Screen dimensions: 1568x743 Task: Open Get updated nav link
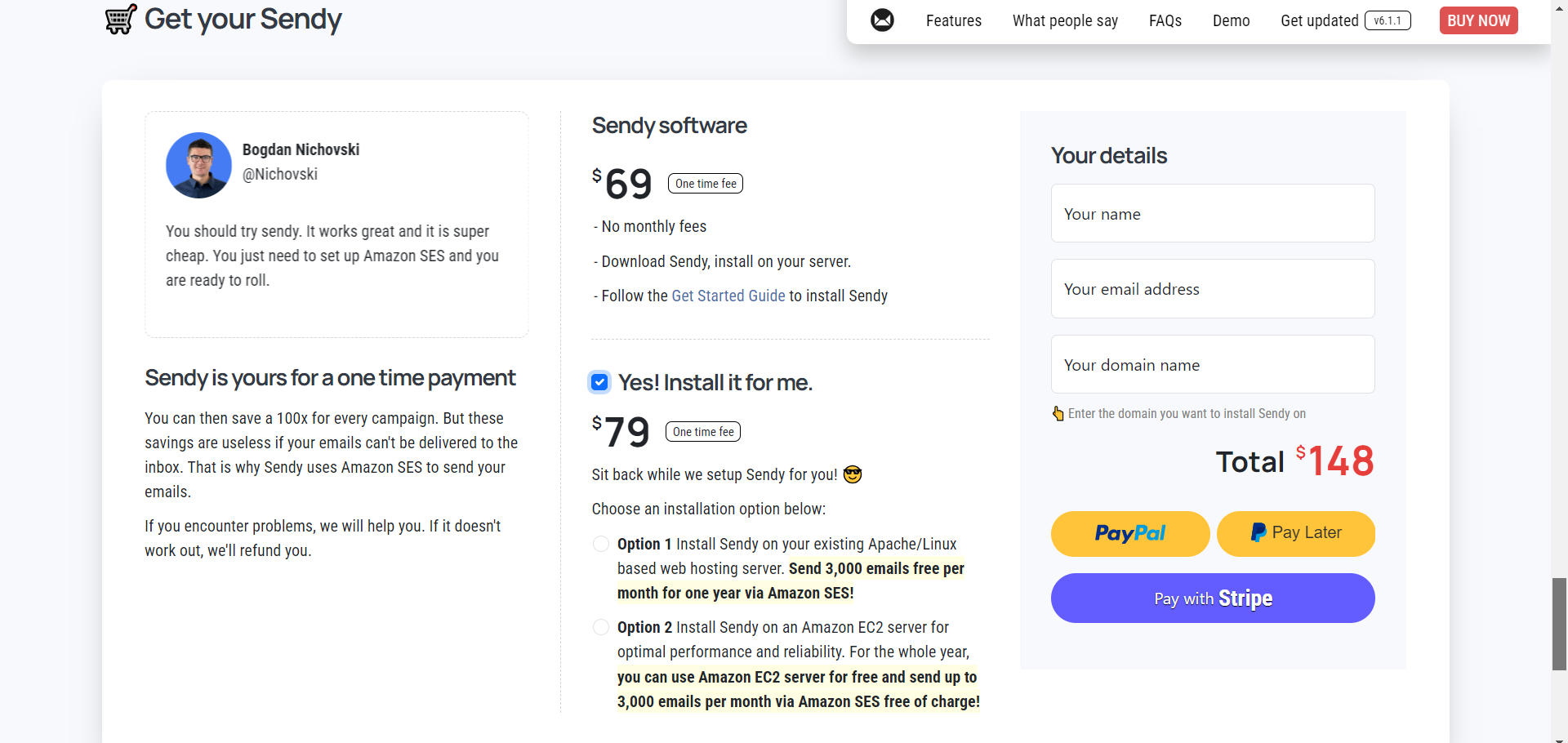coord(1319,20)
